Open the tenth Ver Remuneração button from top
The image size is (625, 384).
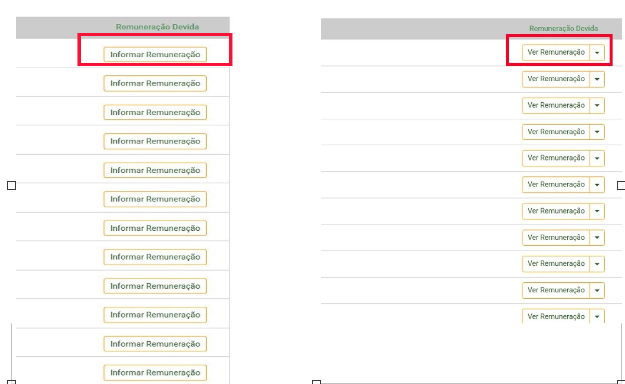(x=556, y=290)
